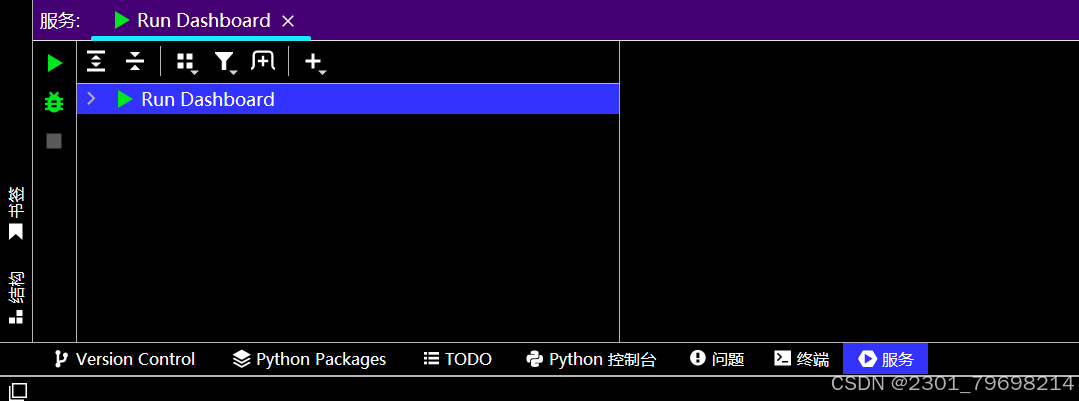Click the green Run button in left strip
The width and height of the screenshot is (1079, 401).
pyautogui.click(x=55, y=63)
